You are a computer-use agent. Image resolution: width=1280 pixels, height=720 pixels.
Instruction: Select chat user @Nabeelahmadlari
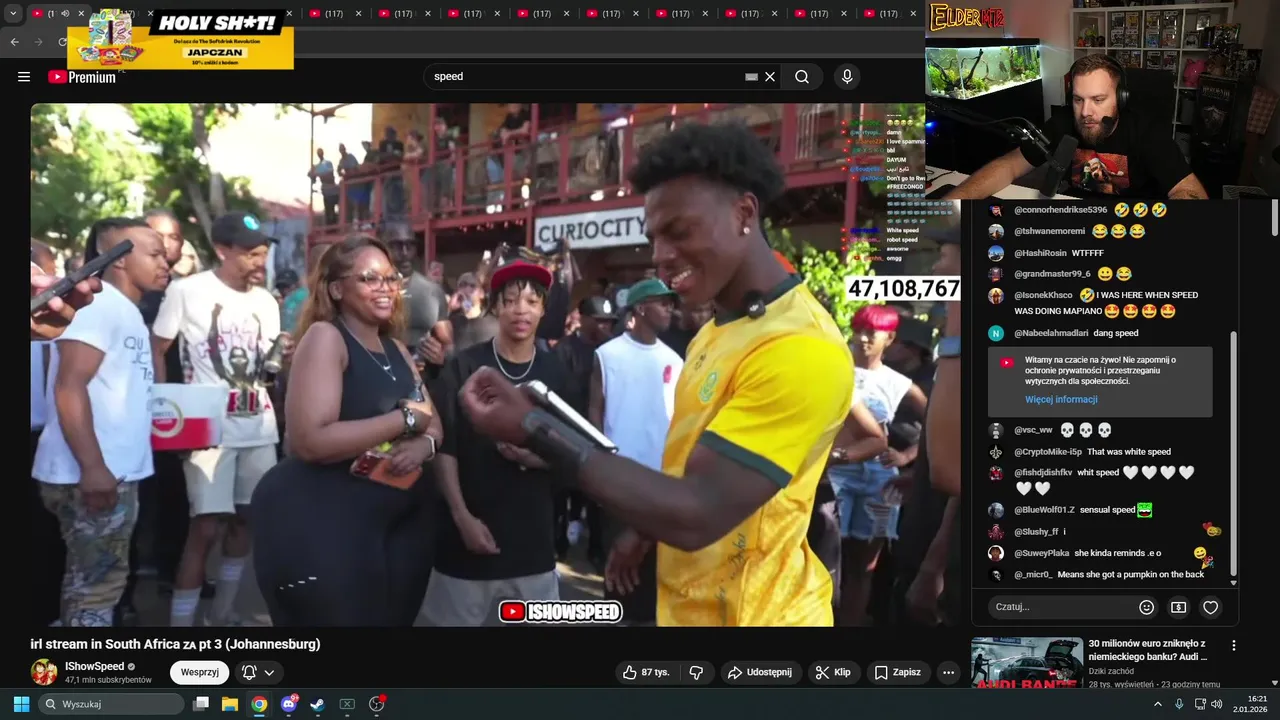pos(1050,334)
